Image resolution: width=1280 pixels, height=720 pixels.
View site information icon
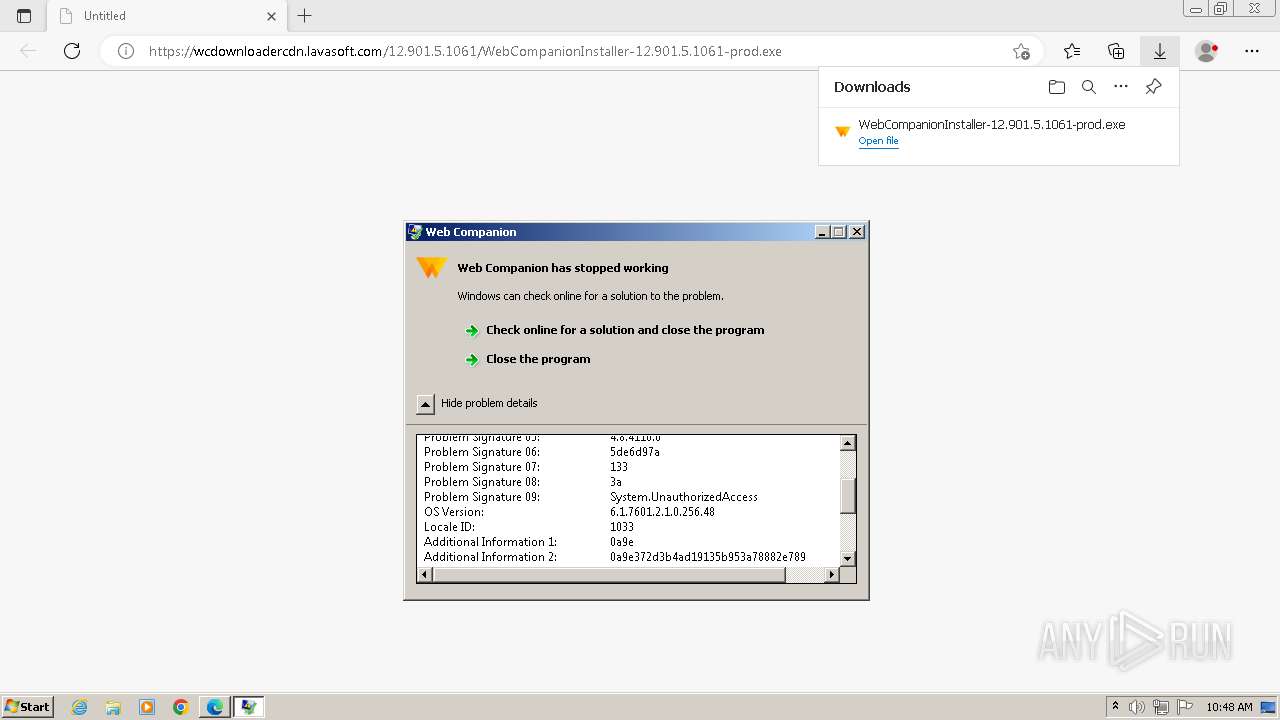point(126,51)
